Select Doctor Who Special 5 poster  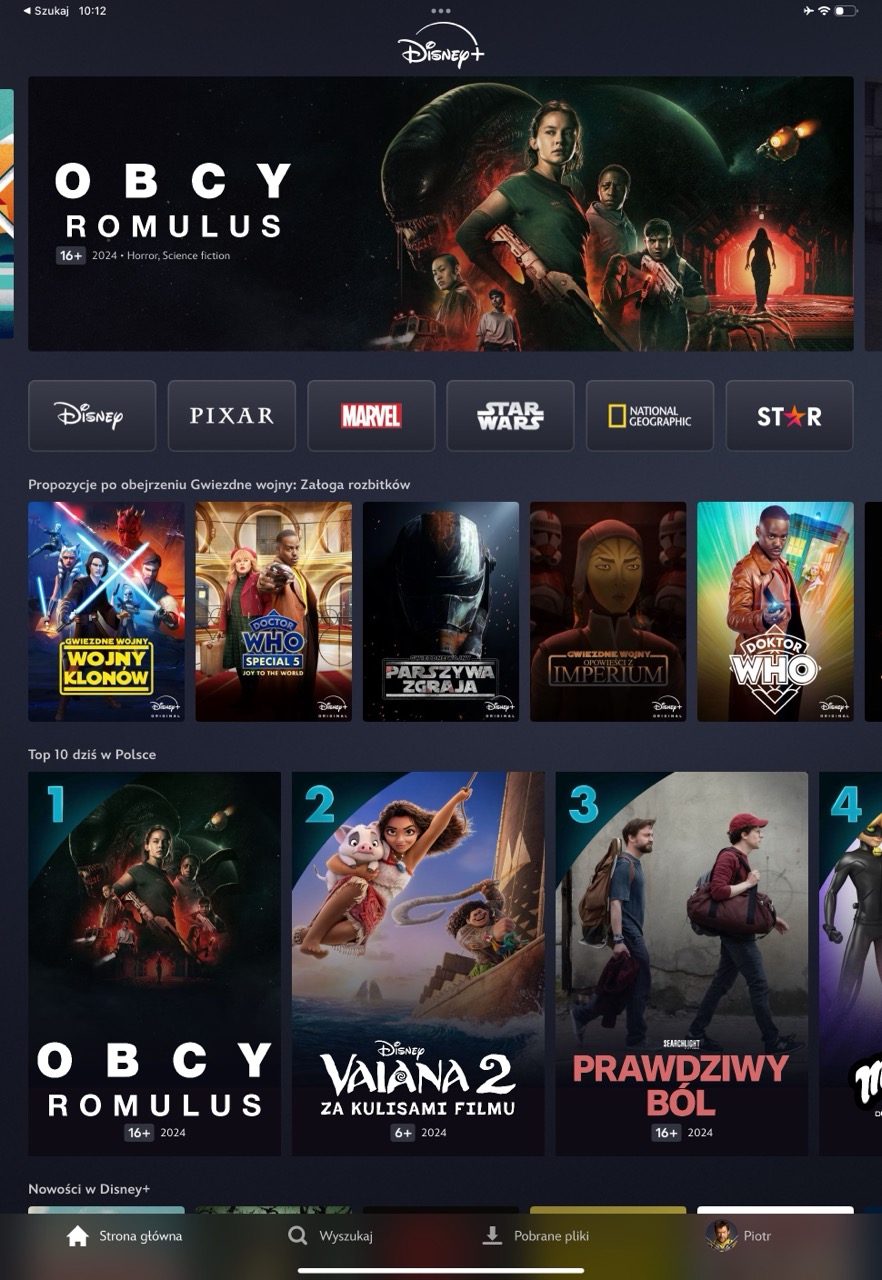[273, 612]
